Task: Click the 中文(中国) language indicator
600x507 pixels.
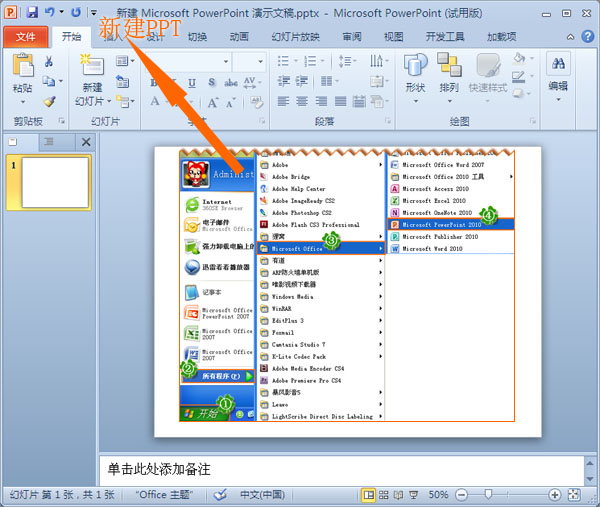Action: pyautogui.click(x=262, y=495)
